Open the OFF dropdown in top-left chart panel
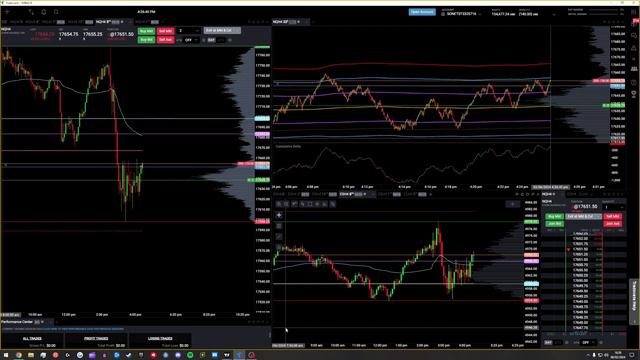640x360 pixels. tap(191, 40)
